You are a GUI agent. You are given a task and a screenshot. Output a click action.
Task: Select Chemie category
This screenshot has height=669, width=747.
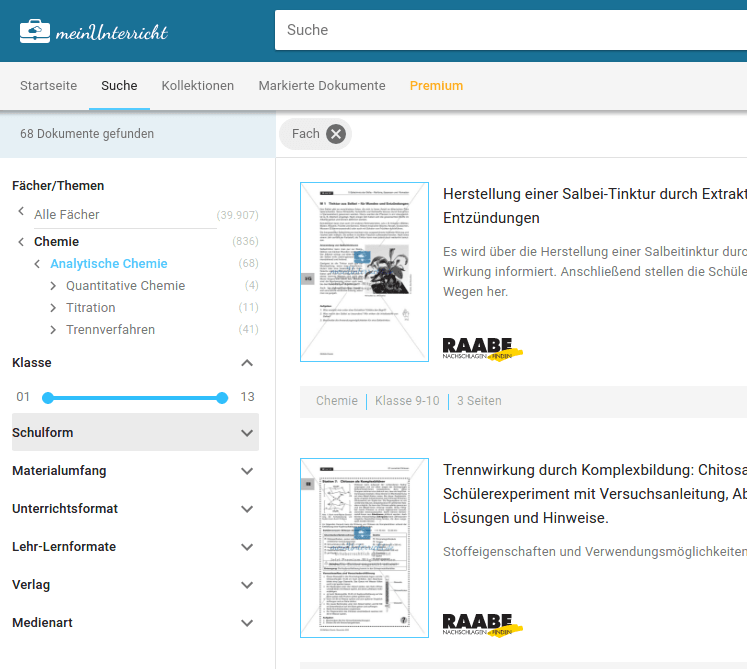point(56,242)
